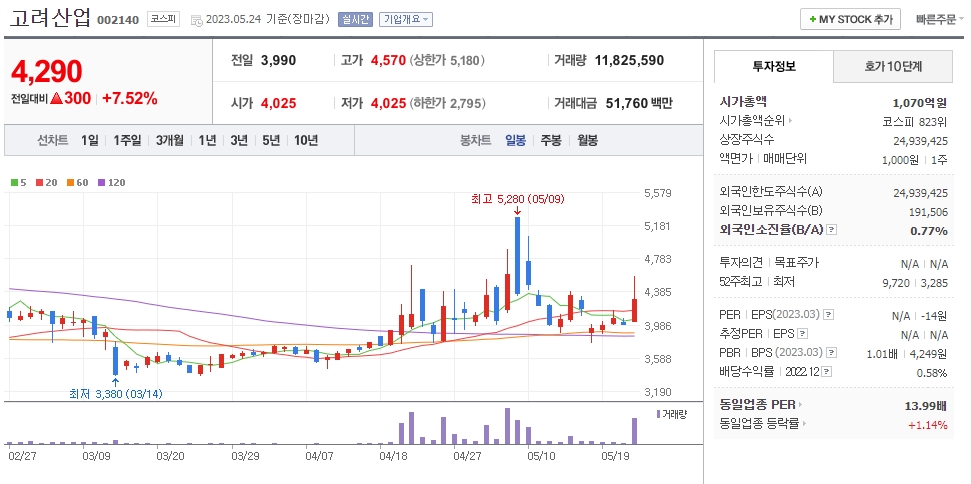The image size is (971, 484).
Task: Open help icon next to 배당수익률 2022.12
Action: pos(827,372)
